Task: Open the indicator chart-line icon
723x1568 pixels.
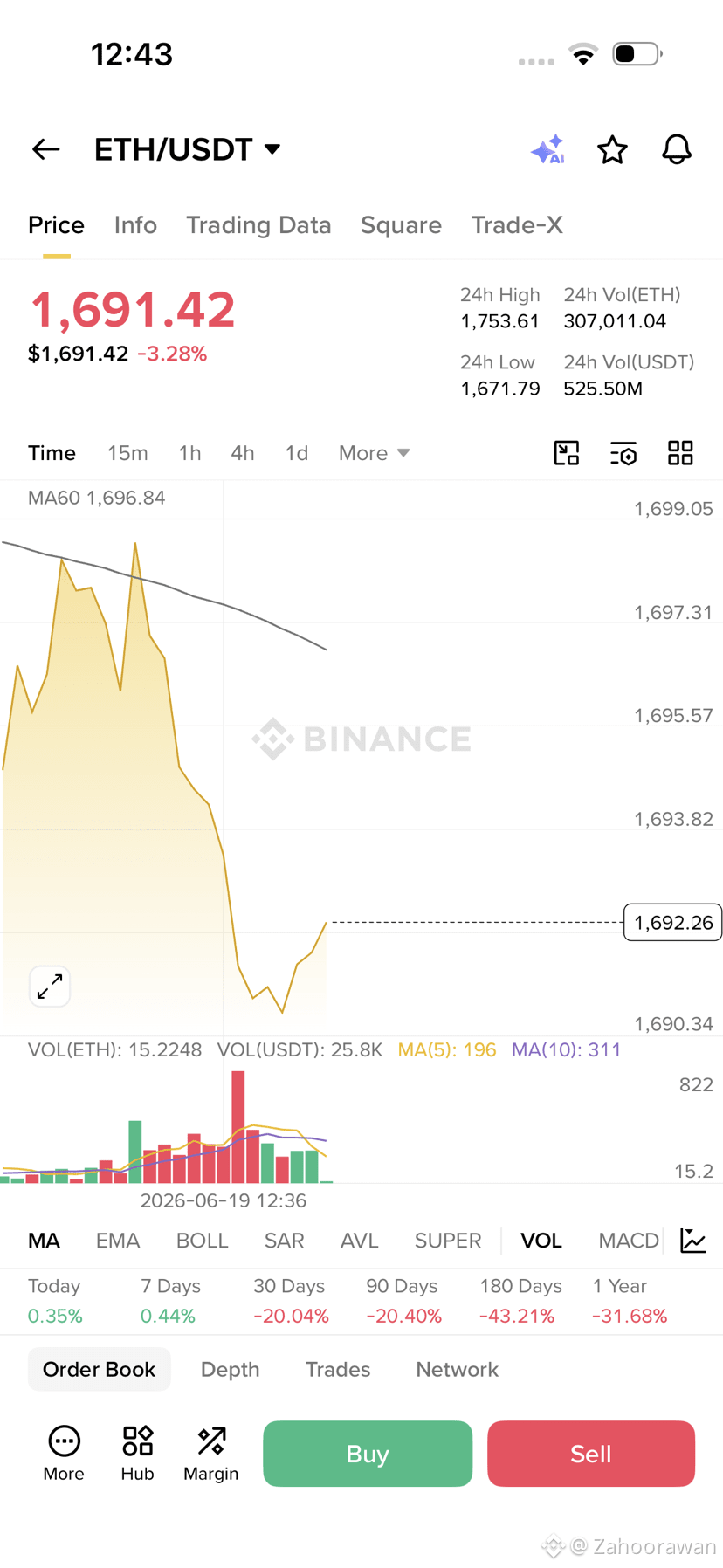Action: (x=693, y=1241)
